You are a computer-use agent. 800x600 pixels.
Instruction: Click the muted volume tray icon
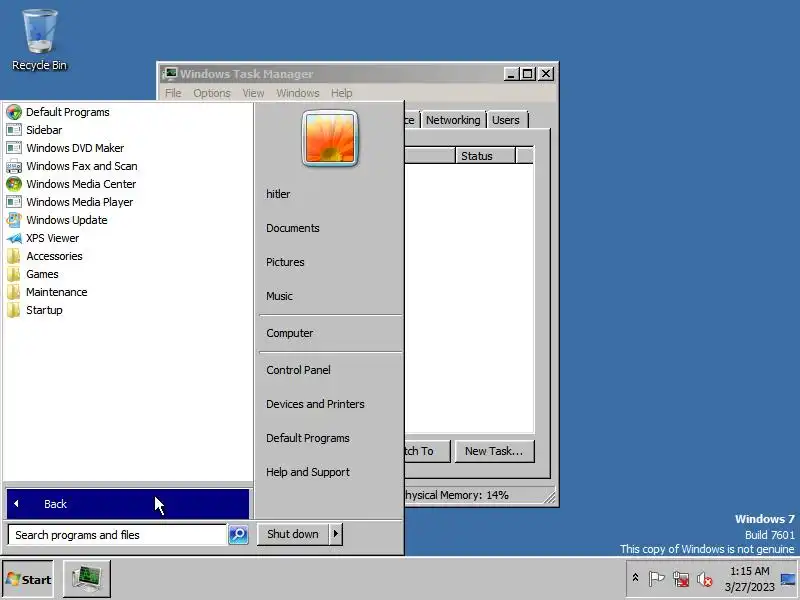(x=705, y=579)
